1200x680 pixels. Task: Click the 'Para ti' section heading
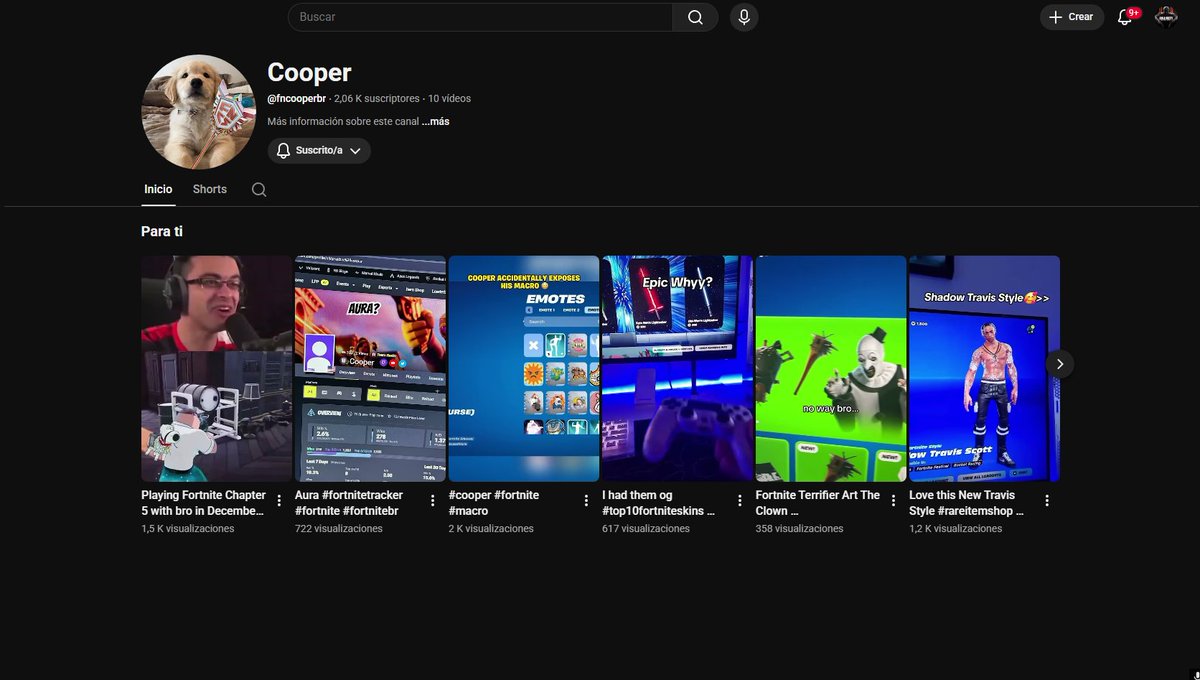[x=162, y=231]
